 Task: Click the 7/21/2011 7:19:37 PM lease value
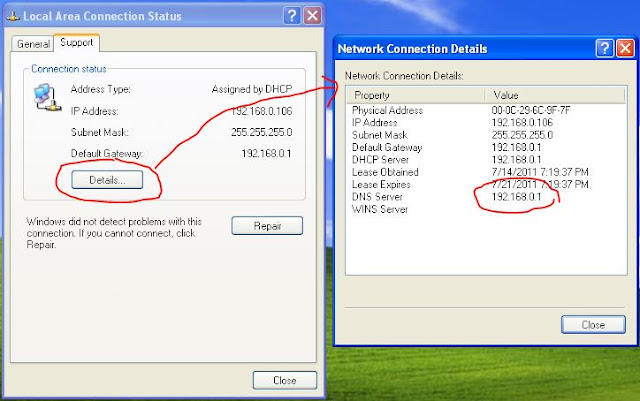click(540, 185)
